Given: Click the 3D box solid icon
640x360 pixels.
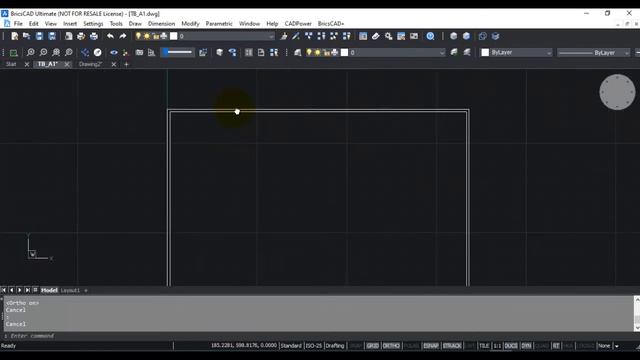Looking at the screenshot, I should [x=453, y=36].
